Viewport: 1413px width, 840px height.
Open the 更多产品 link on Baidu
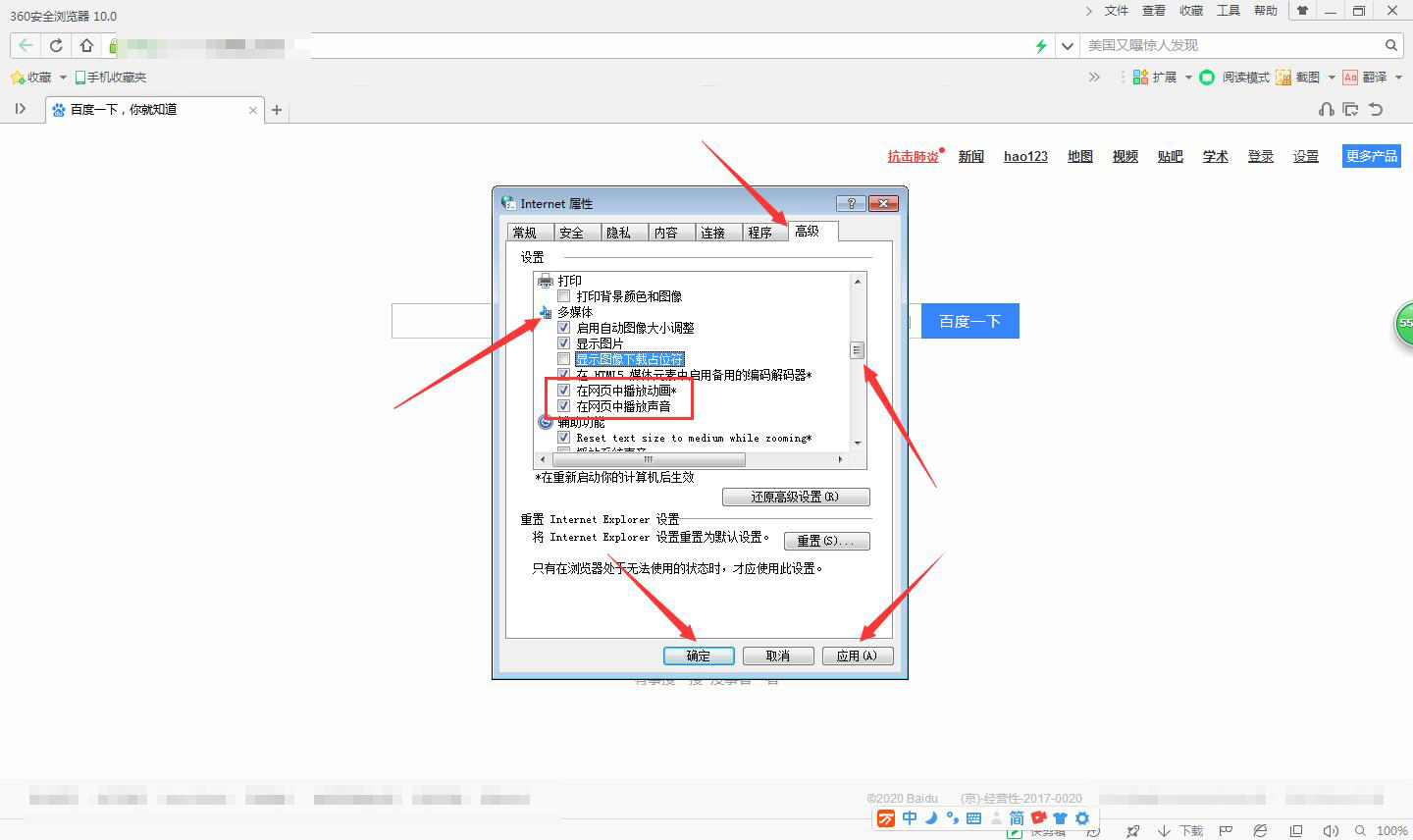coord(1371,156)
